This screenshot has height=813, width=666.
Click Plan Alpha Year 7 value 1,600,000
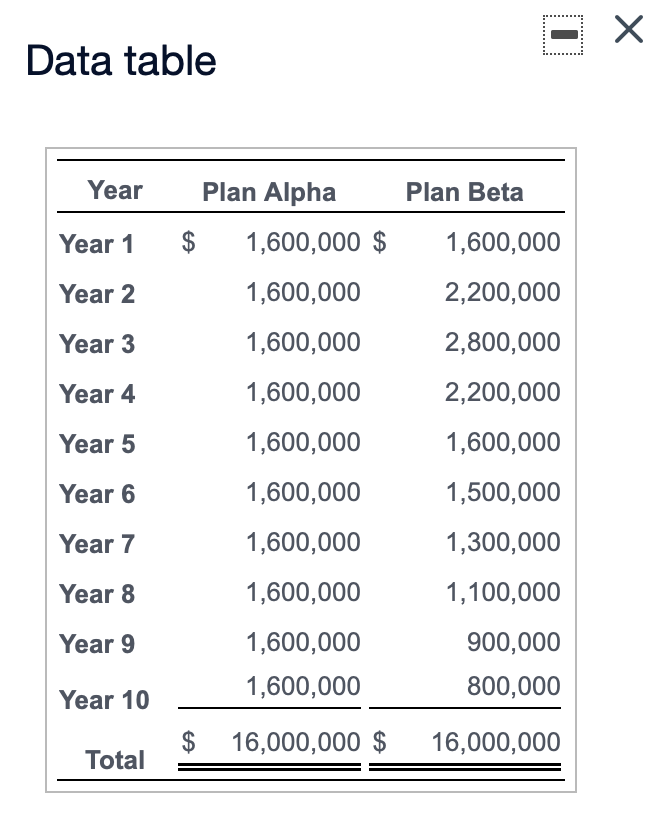pos(302,543)
